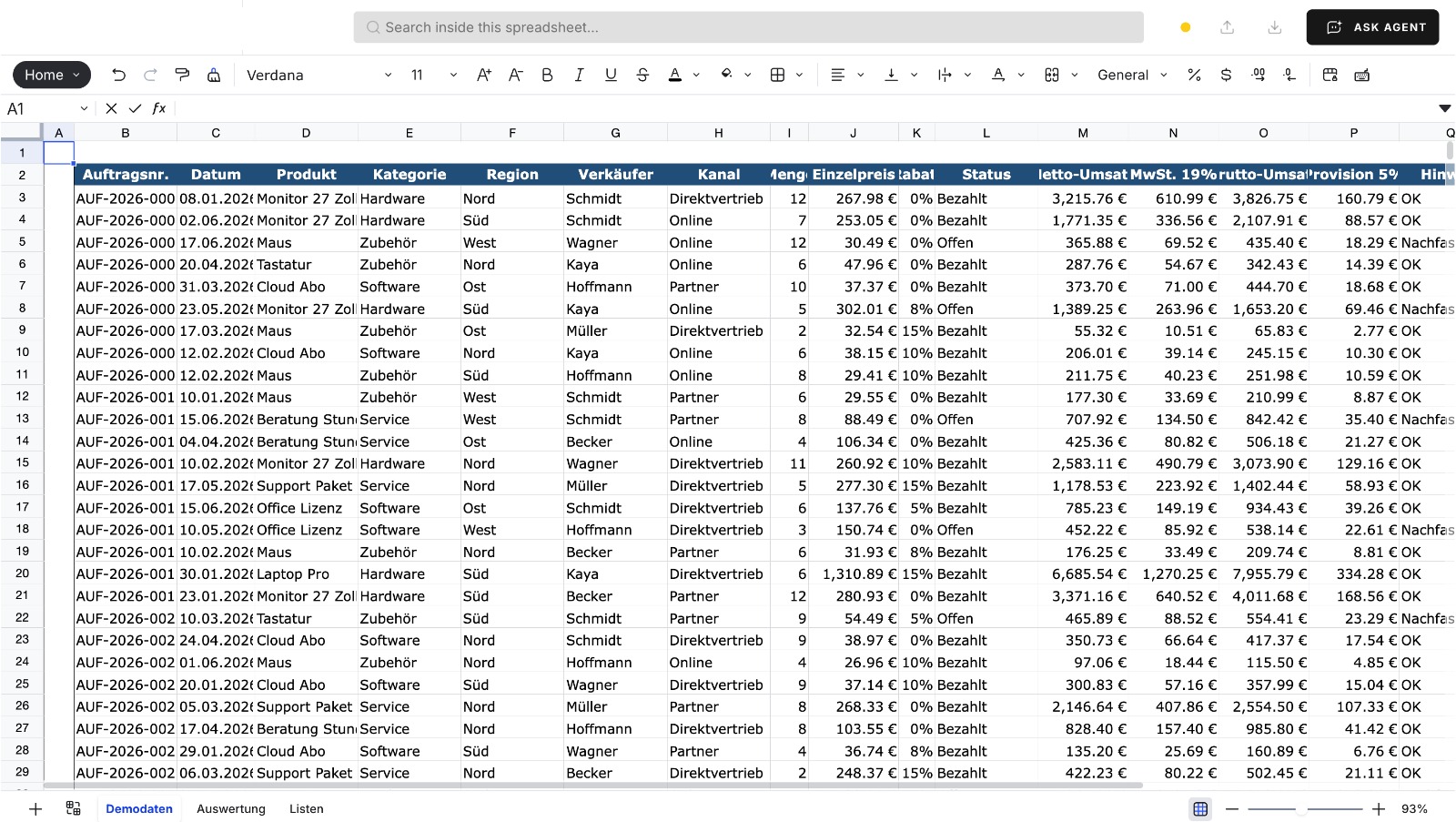Open the font size 11 dropdown
The image size is (1456, 822).
tap(433, 76)
